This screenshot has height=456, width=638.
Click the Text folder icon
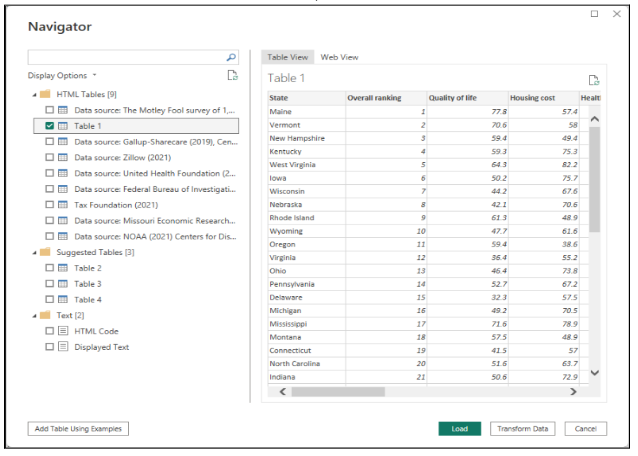click(x=45, y=315)
